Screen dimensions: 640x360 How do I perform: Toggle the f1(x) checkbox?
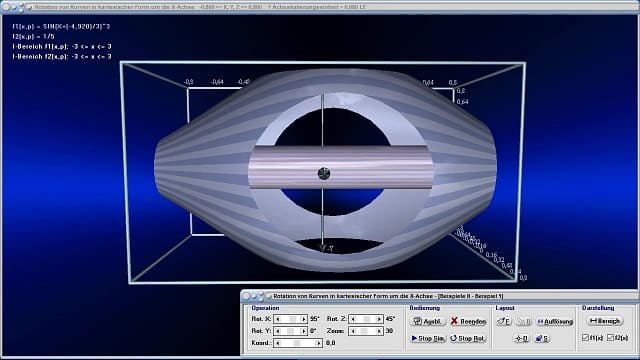point(585,338)
